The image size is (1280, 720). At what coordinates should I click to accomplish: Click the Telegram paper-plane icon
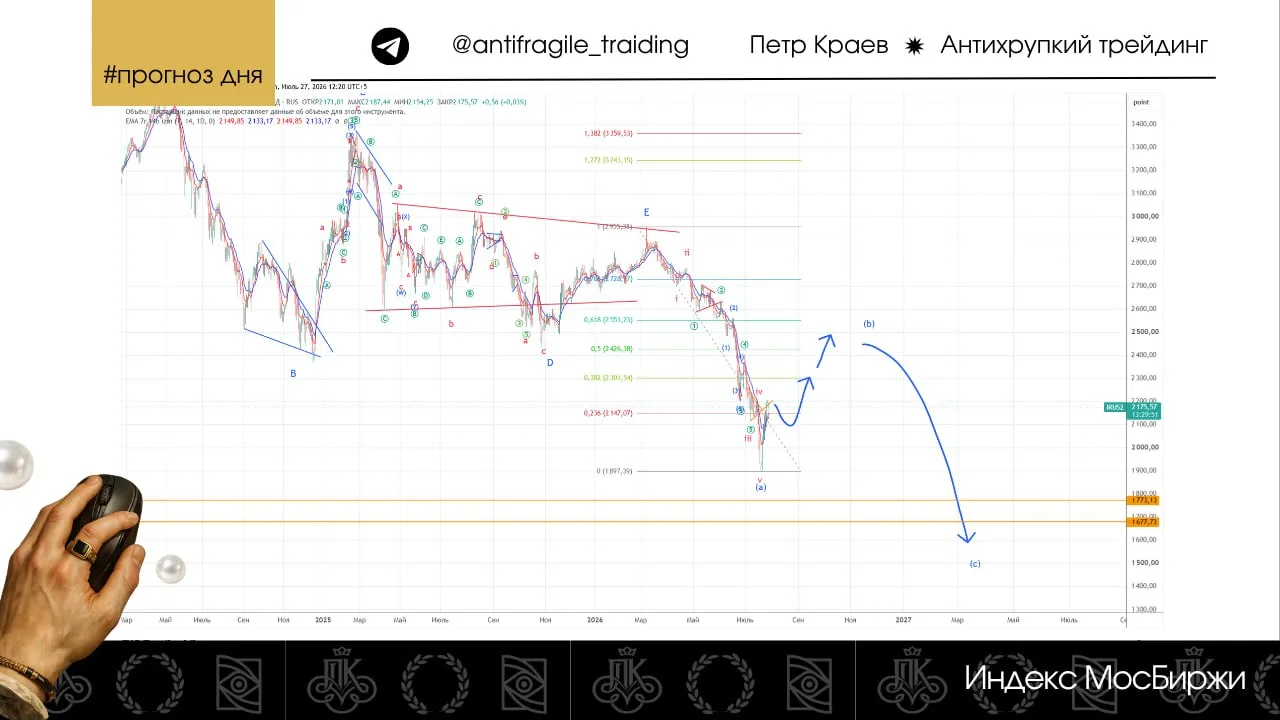coord(390,46)
